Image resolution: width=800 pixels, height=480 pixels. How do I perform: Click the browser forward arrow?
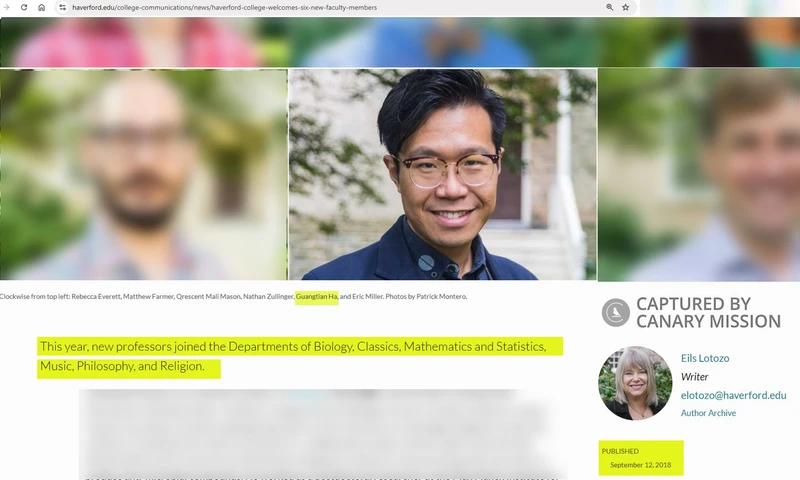7,7
